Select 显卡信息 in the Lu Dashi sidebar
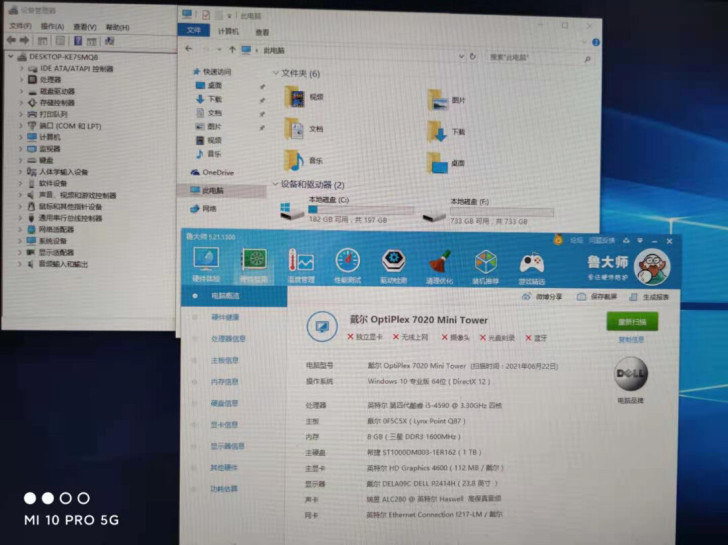 coord(224,424)
